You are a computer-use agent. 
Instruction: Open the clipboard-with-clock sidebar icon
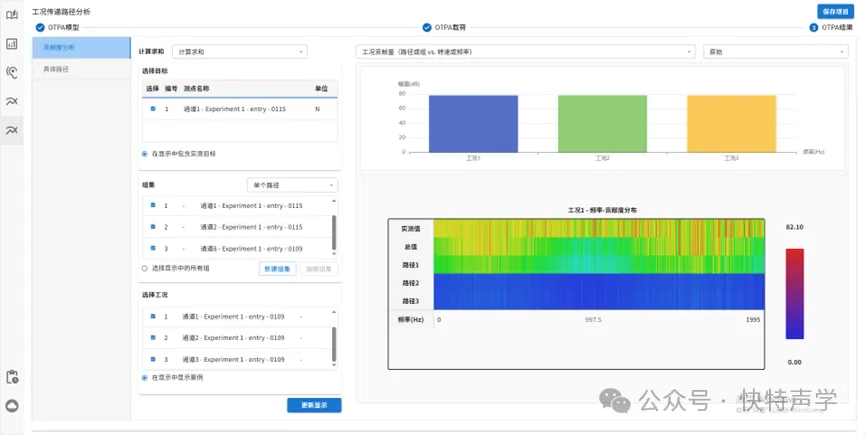[x=12, y=377]
